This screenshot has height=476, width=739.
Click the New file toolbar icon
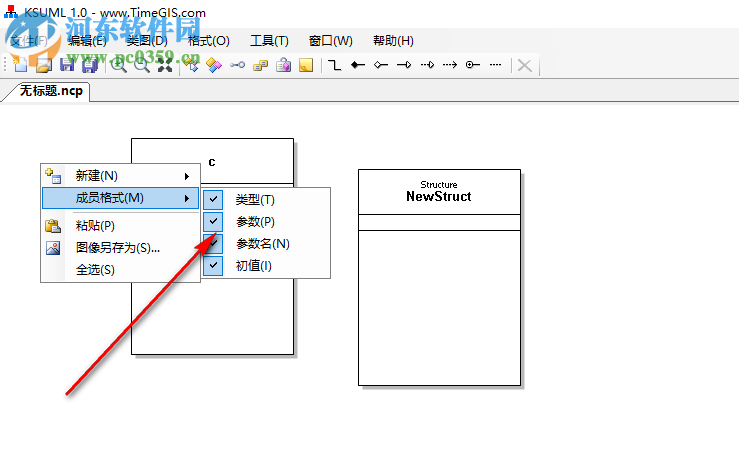click(20, 65)
